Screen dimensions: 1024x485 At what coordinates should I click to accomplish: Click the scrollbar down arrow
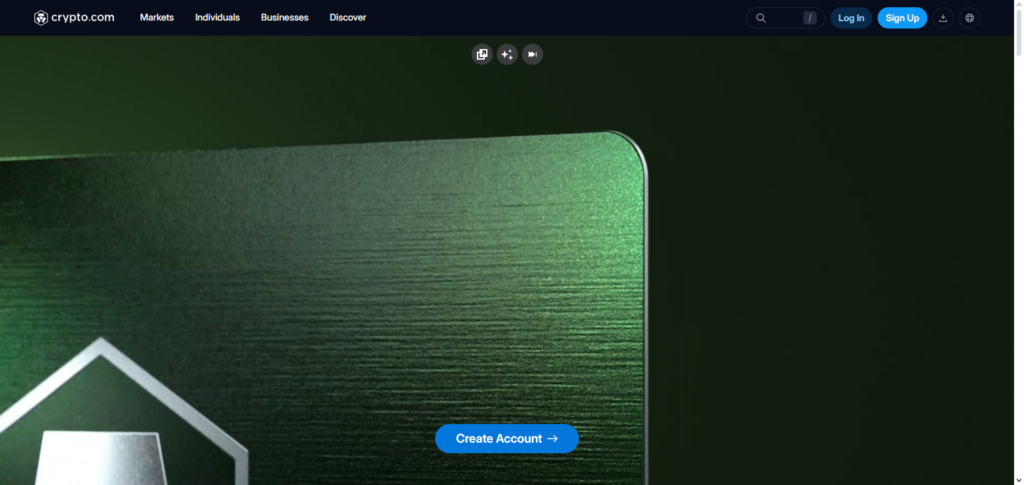point(1018,480)
